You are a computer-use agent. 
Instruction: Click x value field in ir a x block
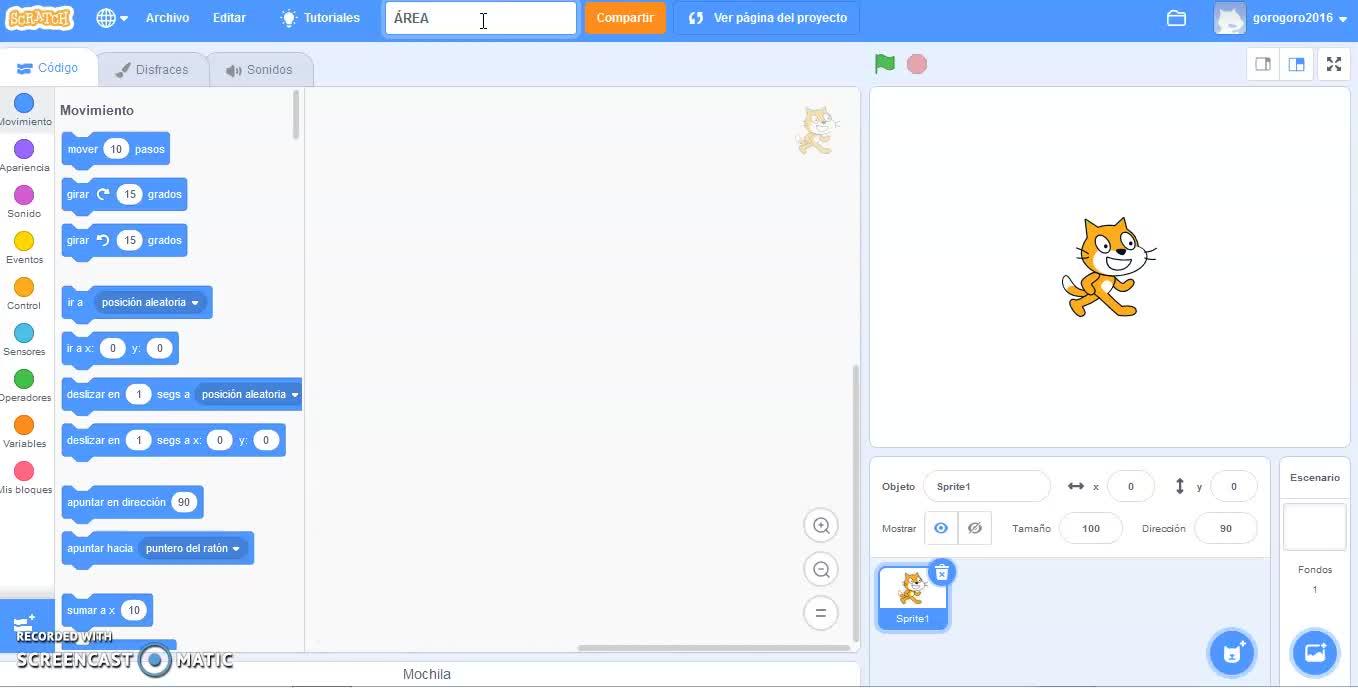[112, 348]
